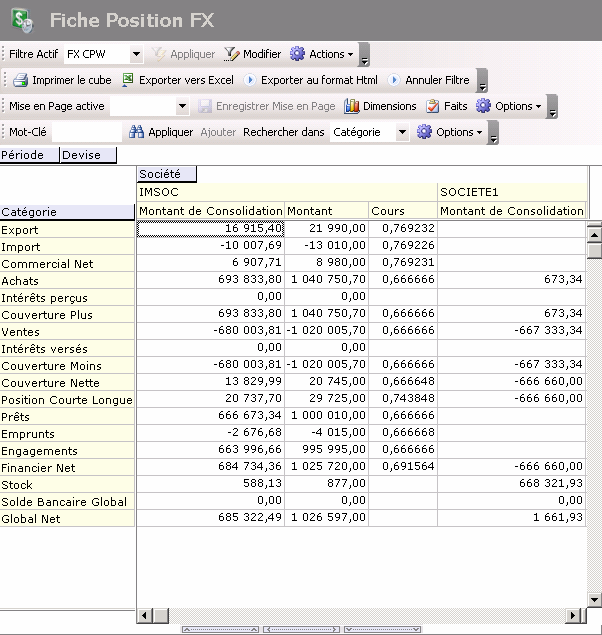Click the Devise dimension button
This screenshot has width=602, height=635.
point(88,155)
